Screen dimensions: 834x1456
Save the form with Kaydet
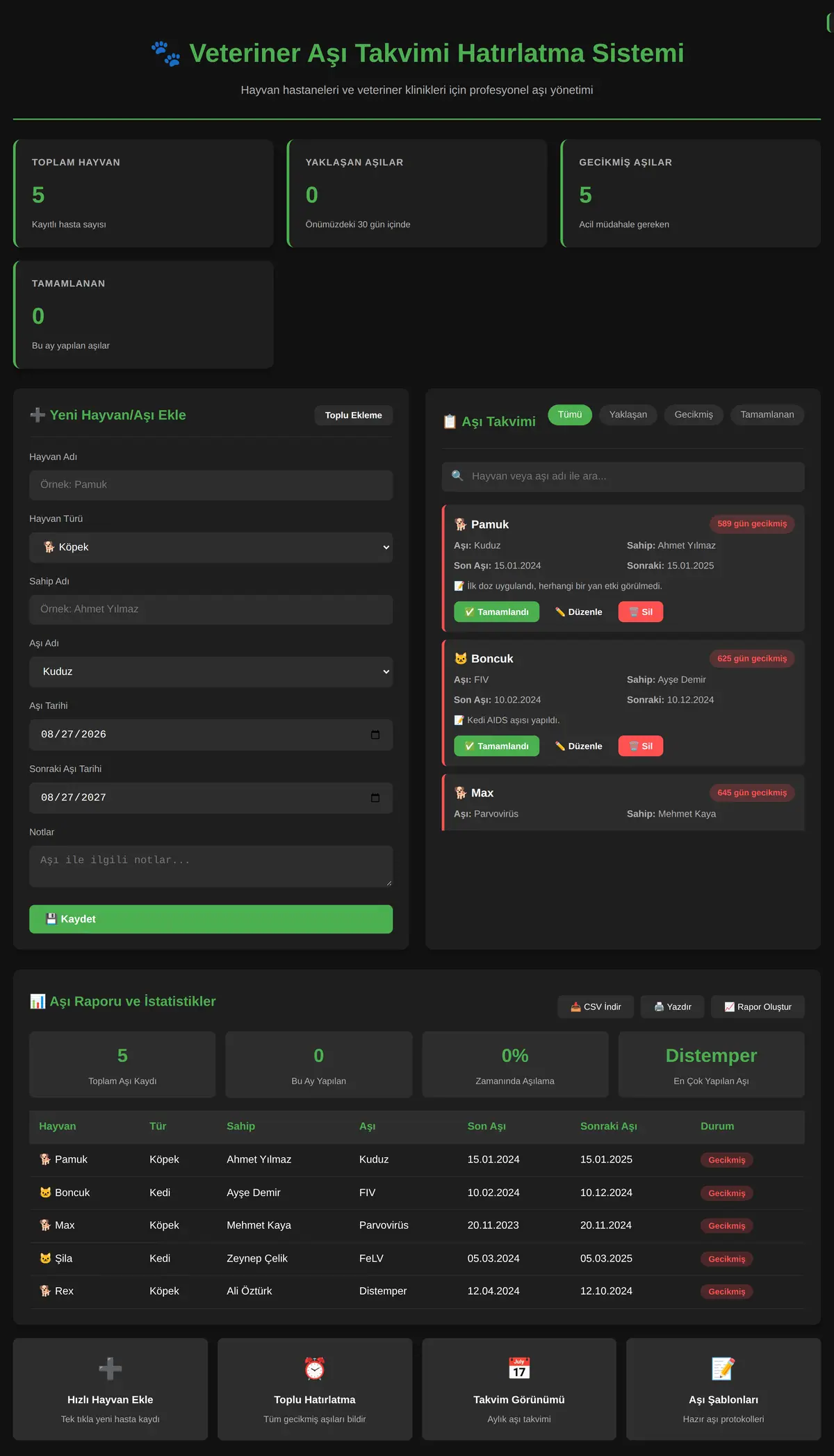pyautogui.click(x=211, y=919)
